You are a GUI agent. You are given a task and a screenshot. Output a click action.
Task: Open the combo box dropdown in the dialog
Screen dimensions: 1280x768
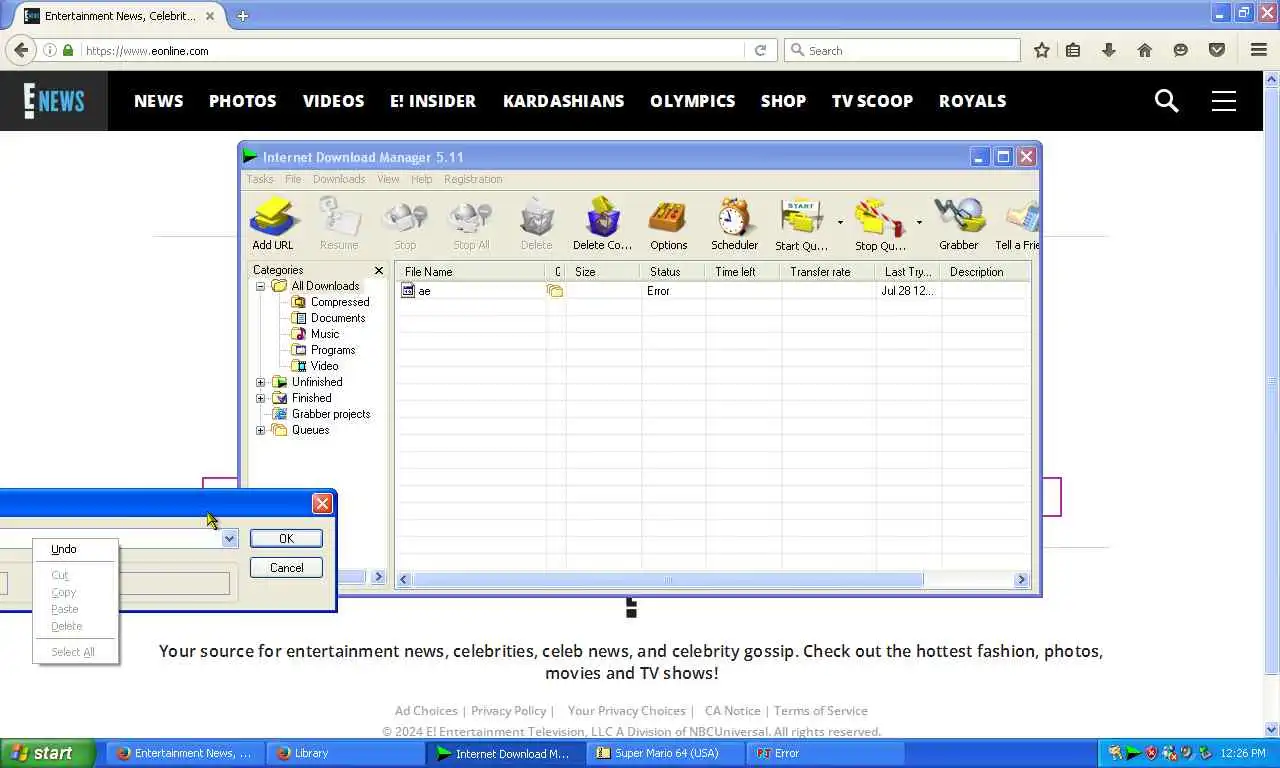(229, 539)
